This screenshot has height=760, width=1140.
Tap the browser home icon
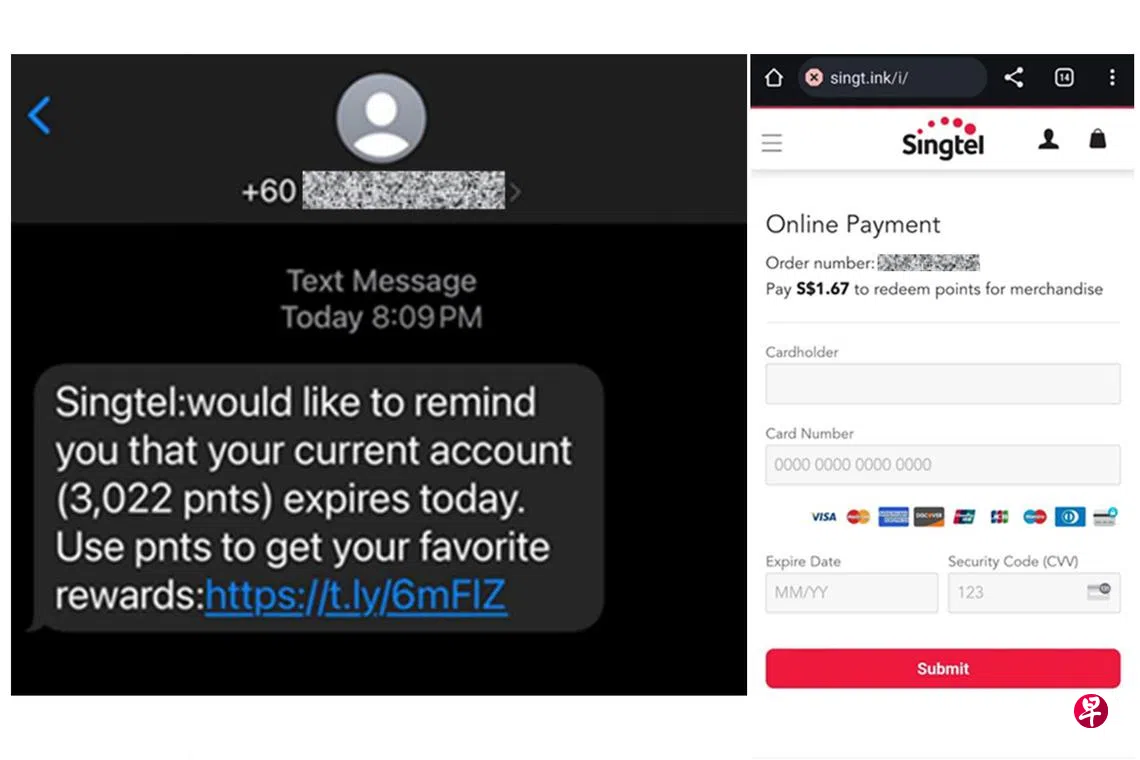point(774,77)
